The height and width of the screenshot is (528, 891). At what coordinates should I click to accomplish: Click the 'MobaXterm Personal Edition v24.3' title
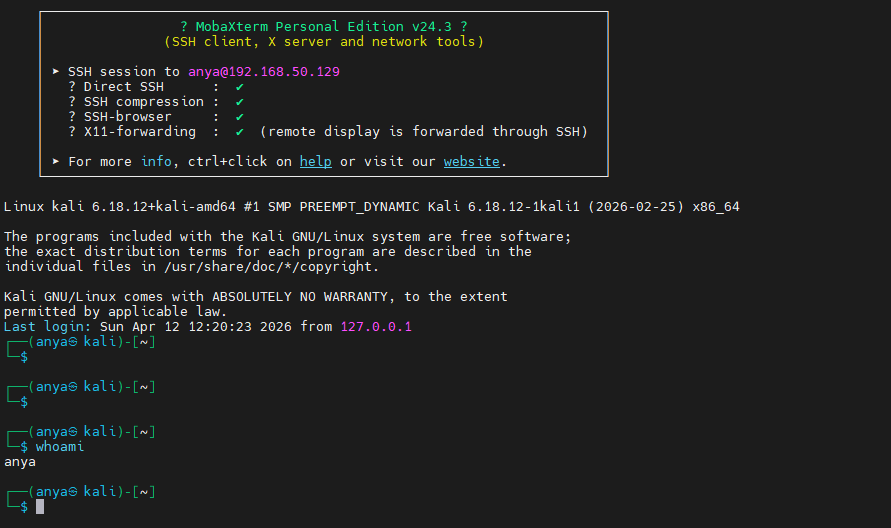324,26
